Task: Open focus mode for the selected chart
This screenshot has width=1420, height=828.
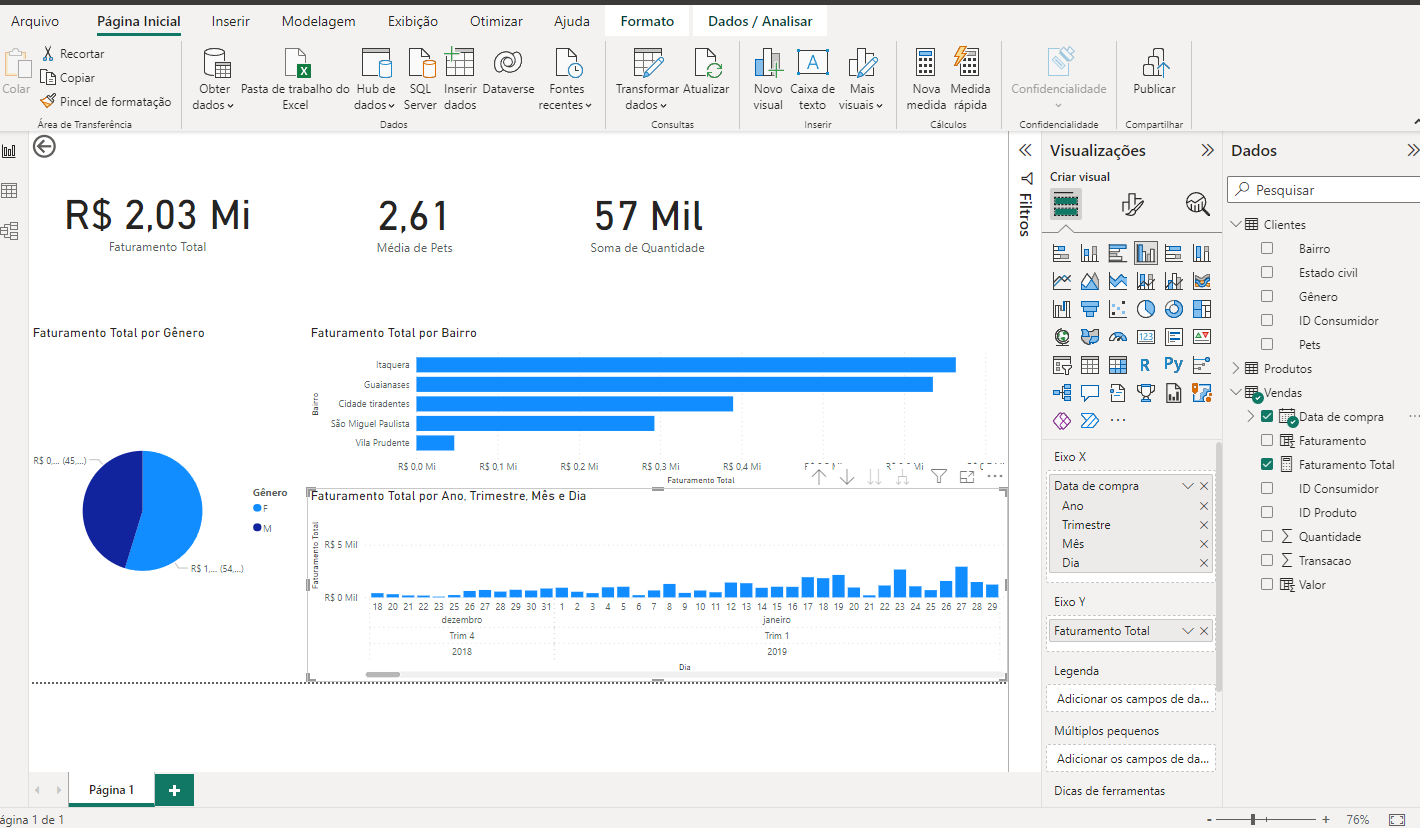Action: (x=967, y=477)
